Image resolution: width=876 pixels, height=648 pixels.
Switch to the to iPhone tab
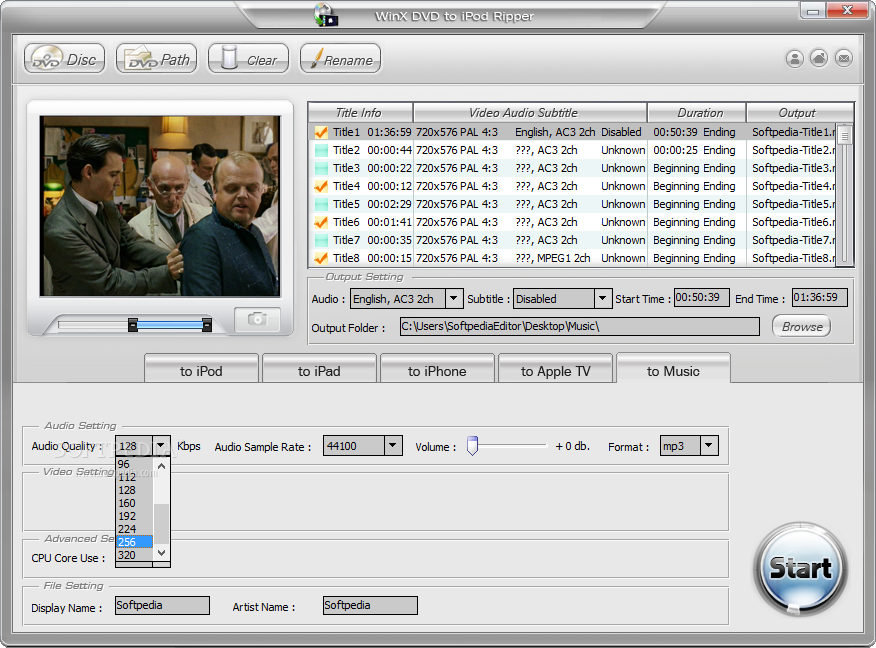pos(437,369)
